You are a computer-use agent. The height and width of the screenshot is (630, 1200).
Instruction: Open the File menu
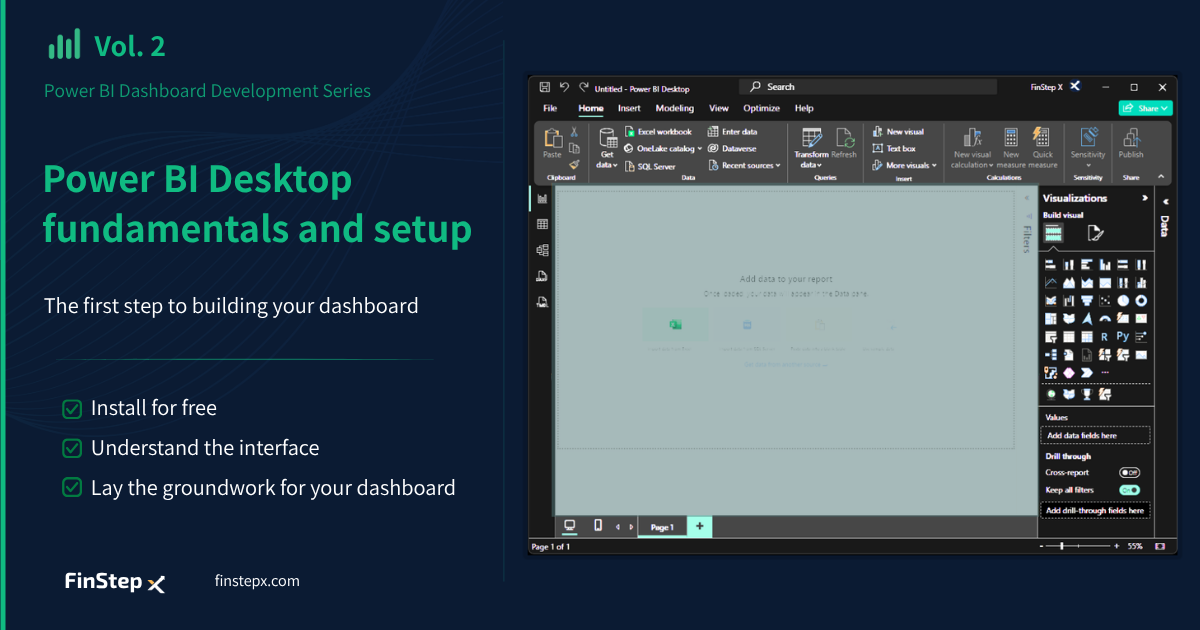click(x=550, y=108)
